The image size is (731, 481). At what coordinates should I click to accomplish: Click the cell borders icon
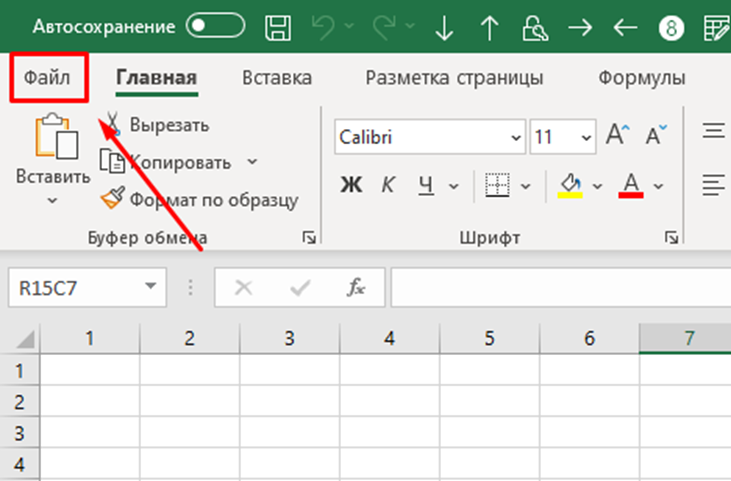pos(497,185)
